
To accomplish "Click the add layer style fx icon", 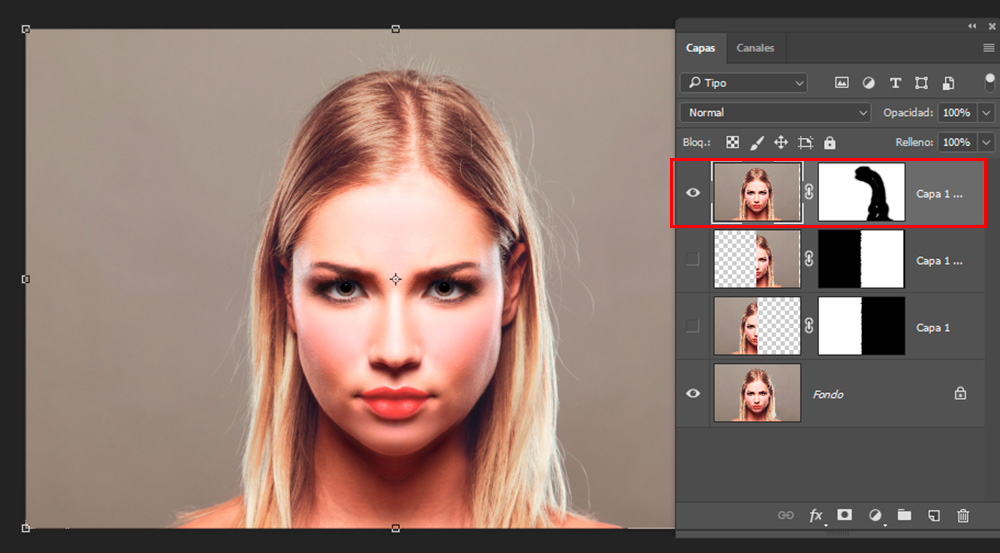I will (816, 515).
